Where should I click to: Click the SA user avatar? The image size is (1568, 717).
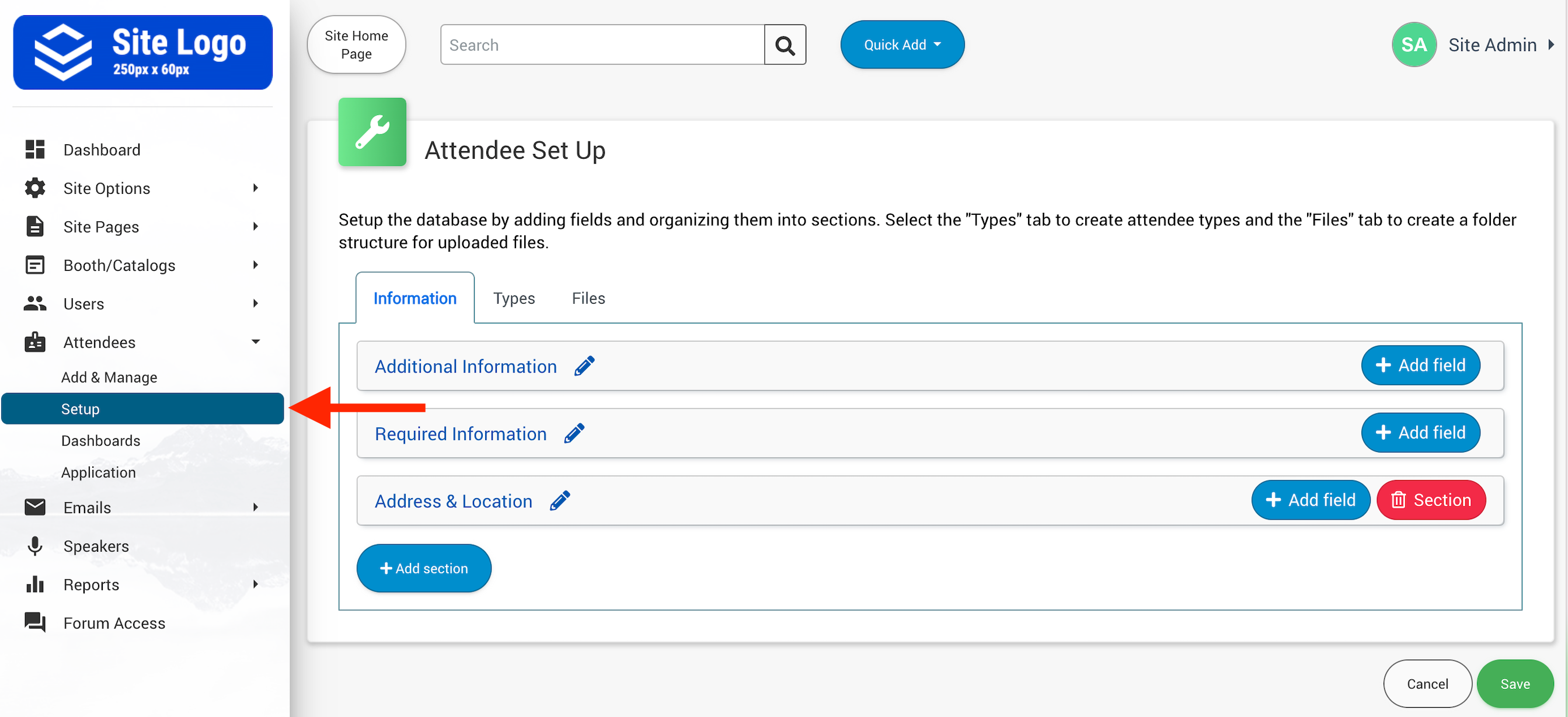tap(1413, 45)
